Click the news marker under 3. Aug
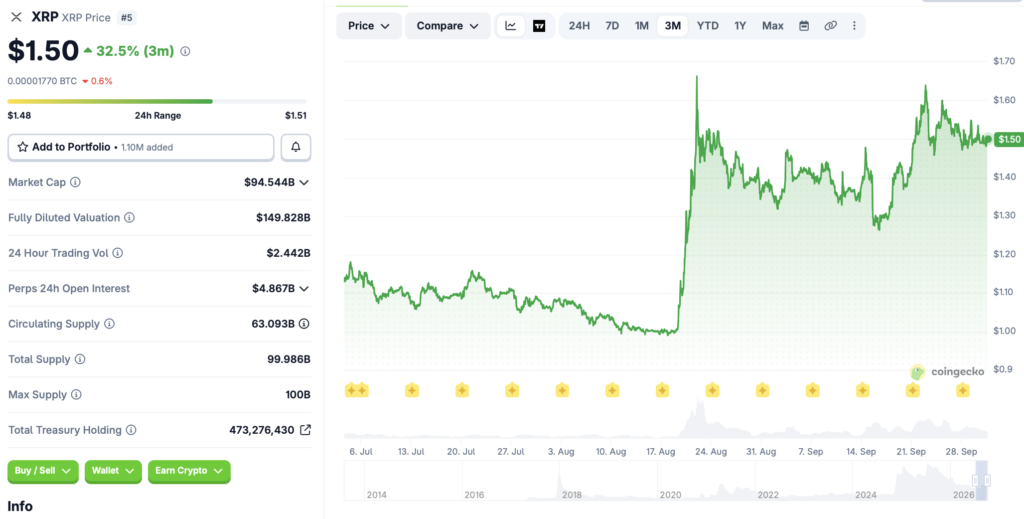 click(562, 390)
